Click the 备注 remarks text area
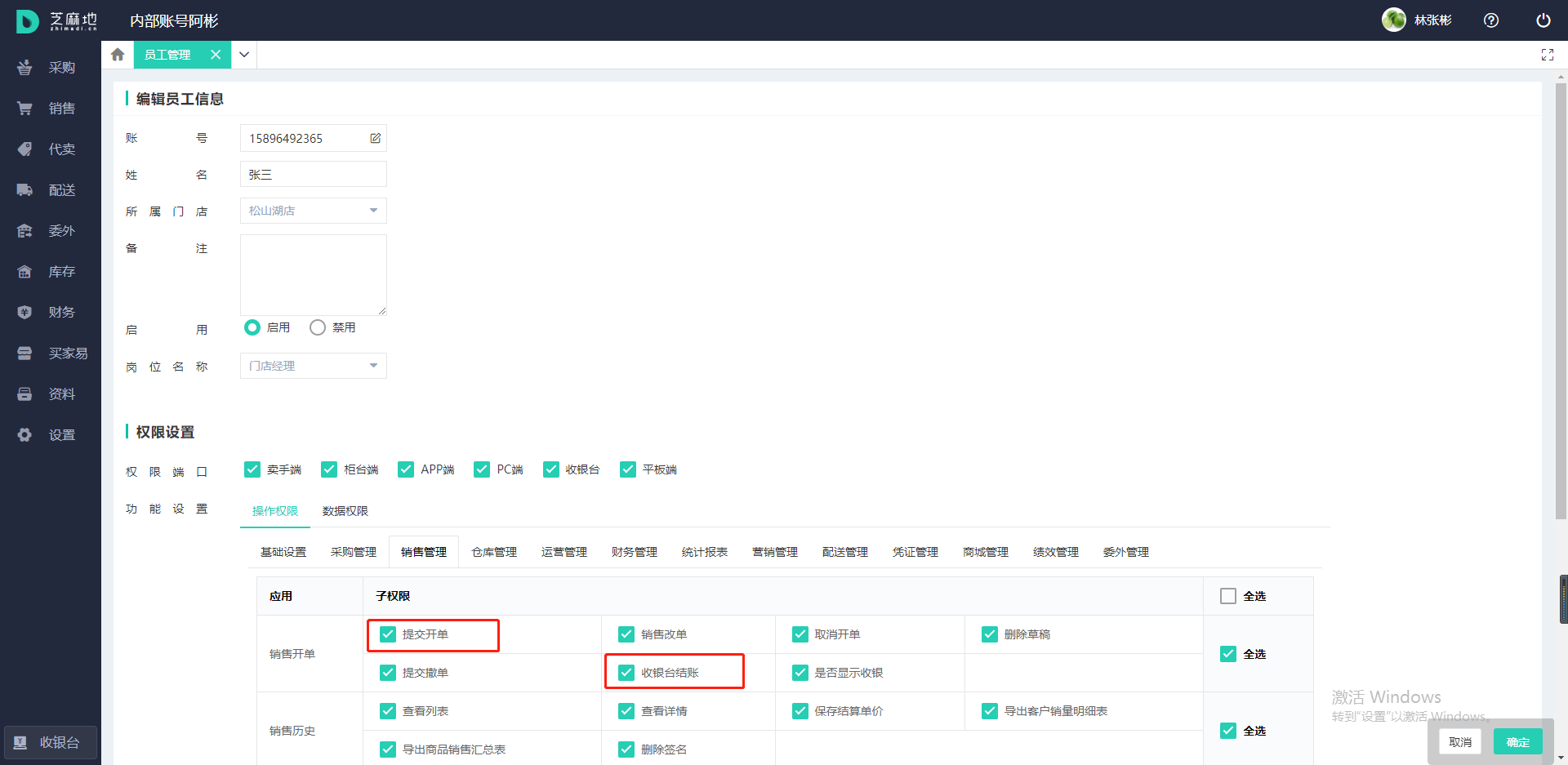Screen dimensions: 1568x765 [x=314, y=275]
